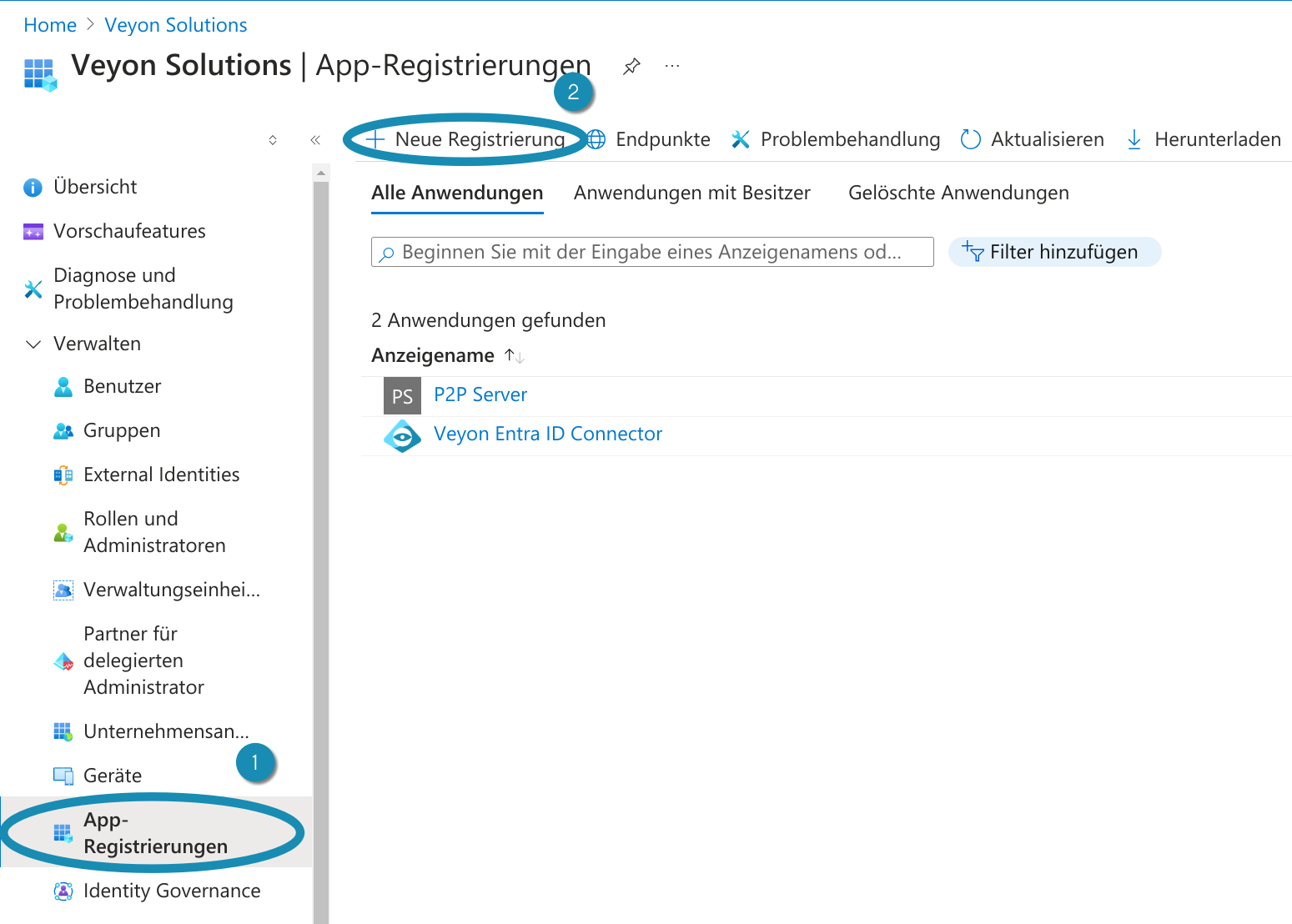Viewport: 1292px width, 924px height.
Task: Click the Herunterladen download icon
Action: pos(1134,139)
